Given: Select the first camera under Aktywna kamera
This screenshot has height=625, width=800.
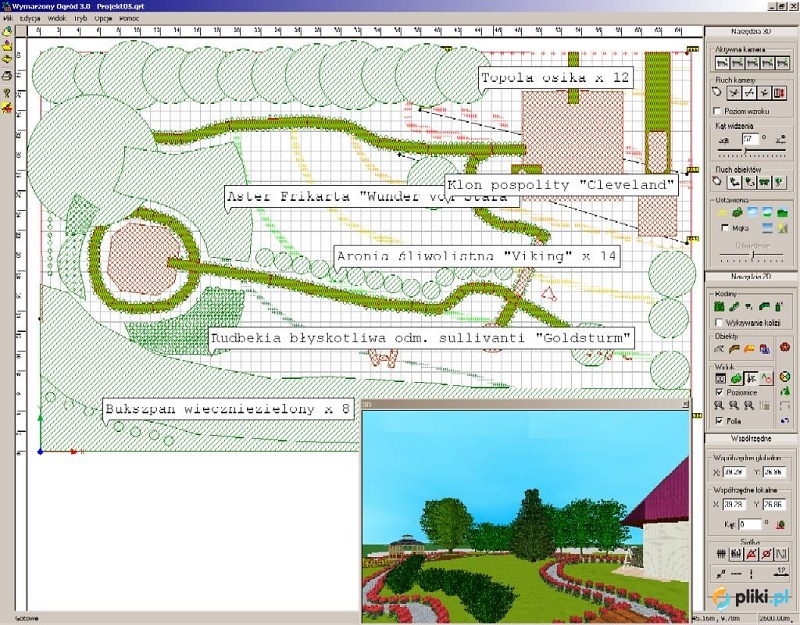Looking at the screenshot, I should click(722, 63).
